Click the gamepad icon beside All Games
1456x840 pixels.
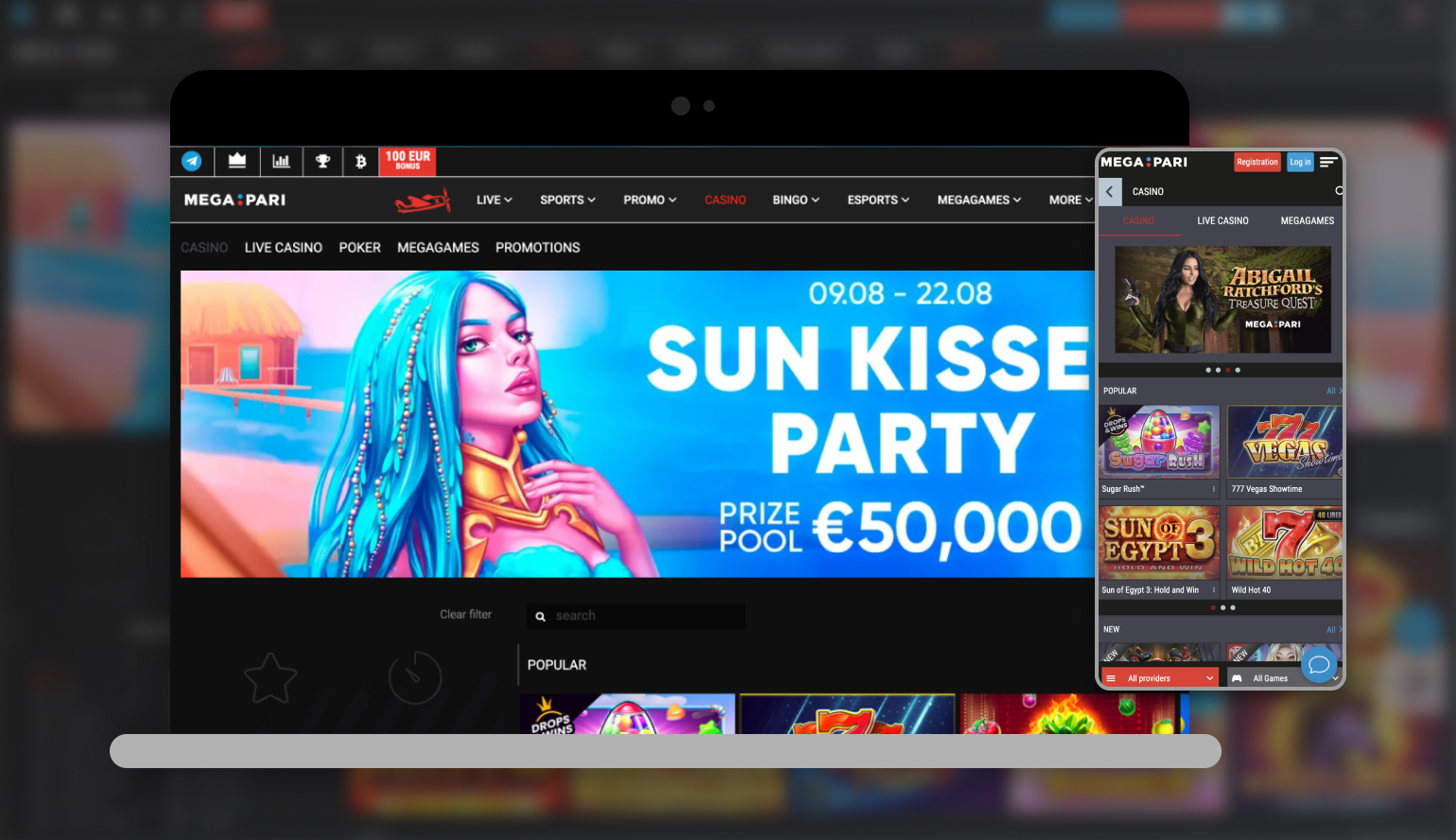1237,678
